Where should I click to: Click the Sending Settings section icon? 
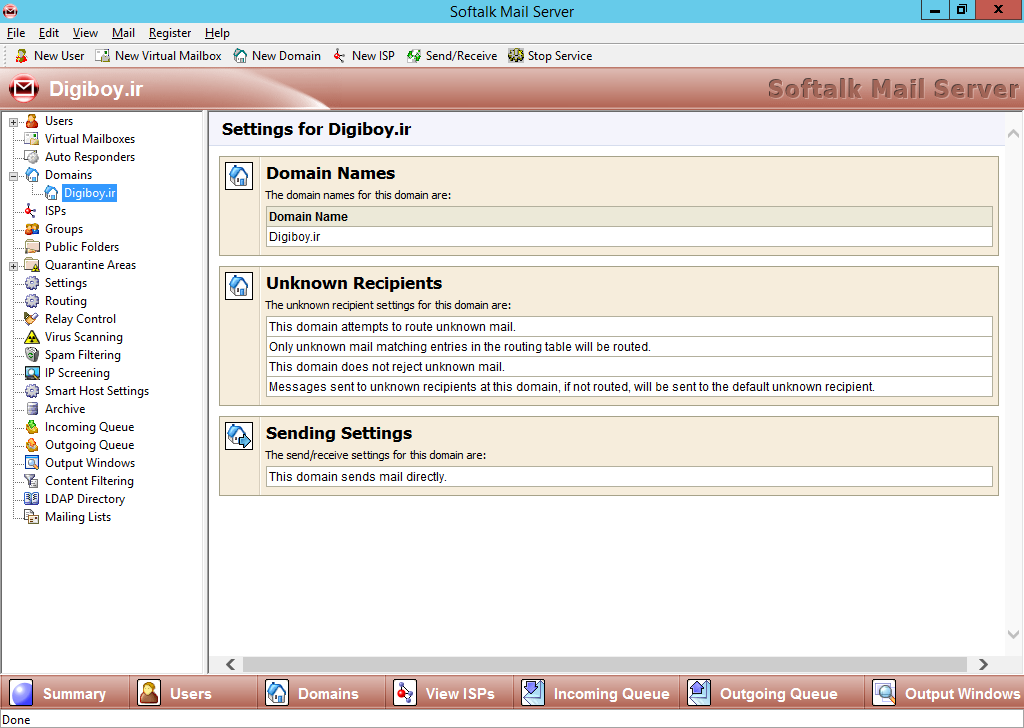239,435
